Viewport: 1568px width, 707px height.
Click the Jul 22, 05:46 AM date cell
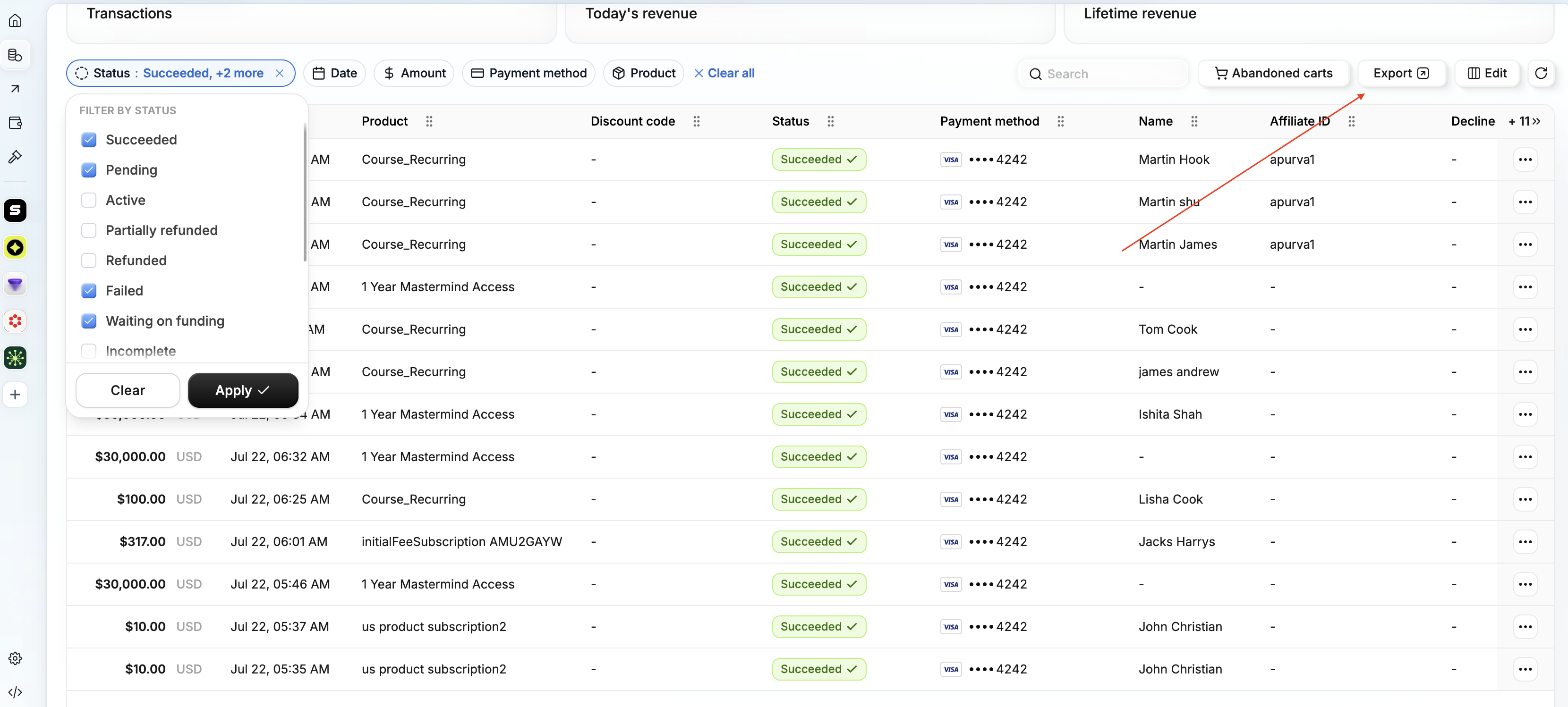[x=280, y=584]
